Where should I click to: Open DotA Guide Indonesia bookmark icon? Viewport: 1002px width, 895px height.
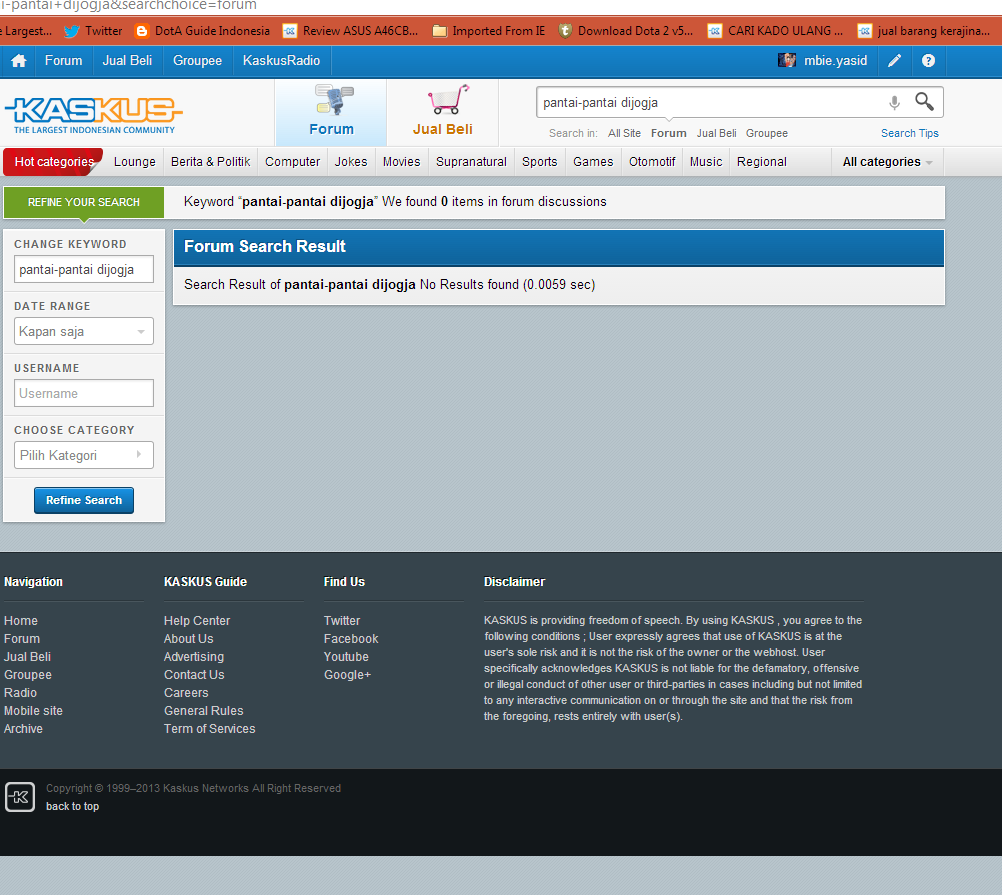(142, 31)
